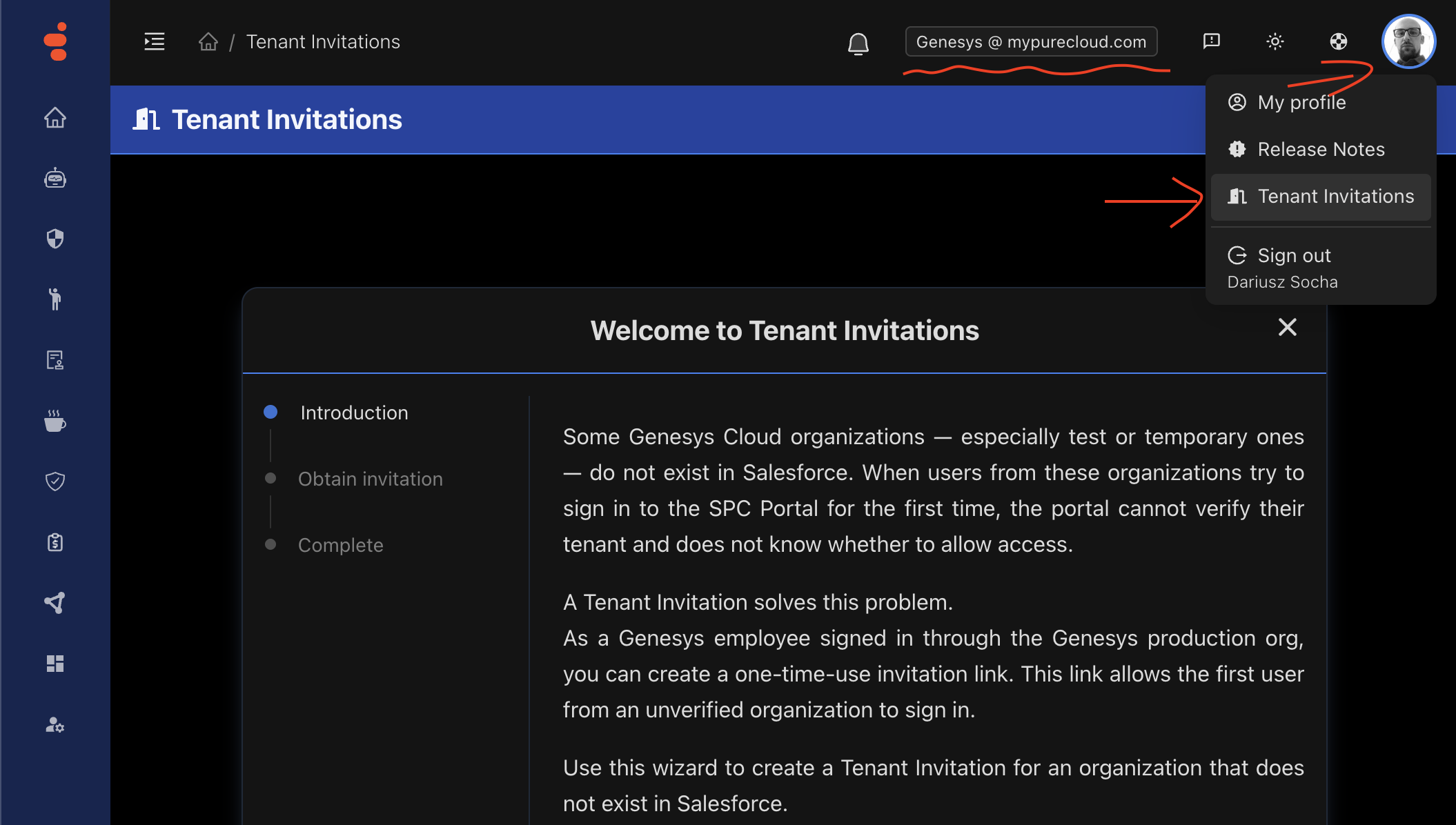Open My profile menu entry

pos(1301,102)
